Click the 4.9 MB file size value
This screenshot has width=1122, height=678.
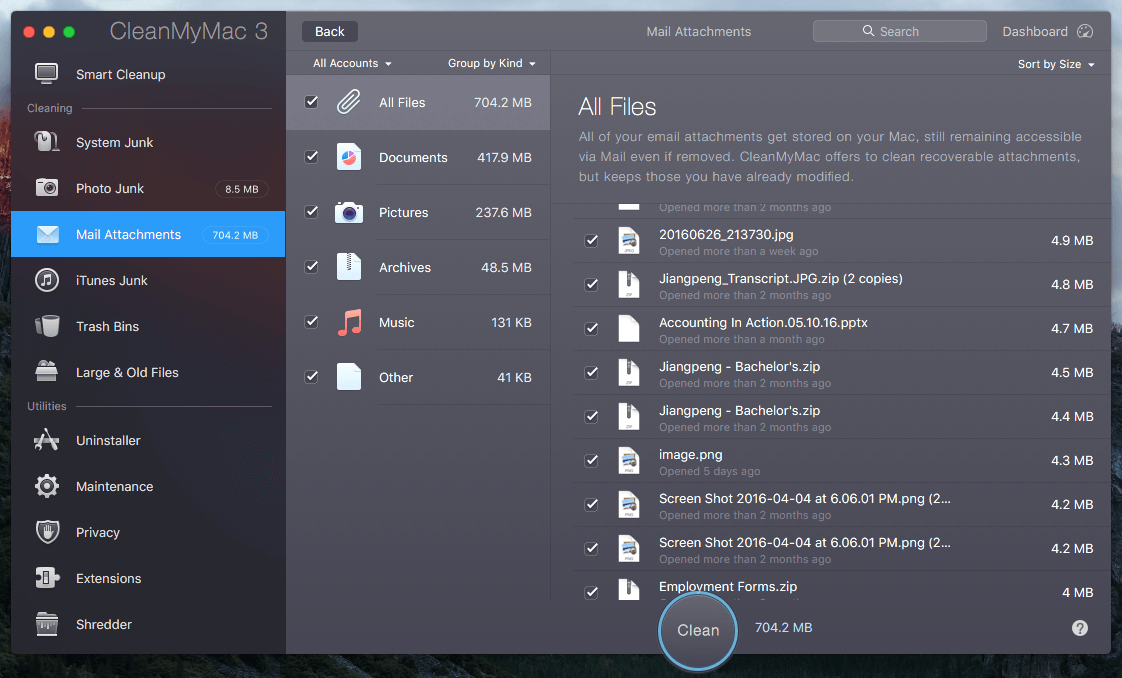tap(1072, 240)
